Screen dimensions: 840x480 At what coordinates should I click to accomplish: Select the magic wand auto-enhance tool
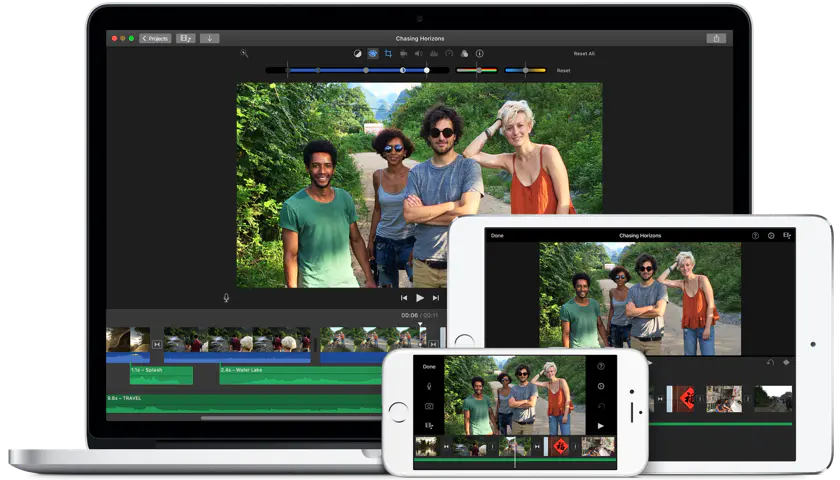[x=244, y=53]
